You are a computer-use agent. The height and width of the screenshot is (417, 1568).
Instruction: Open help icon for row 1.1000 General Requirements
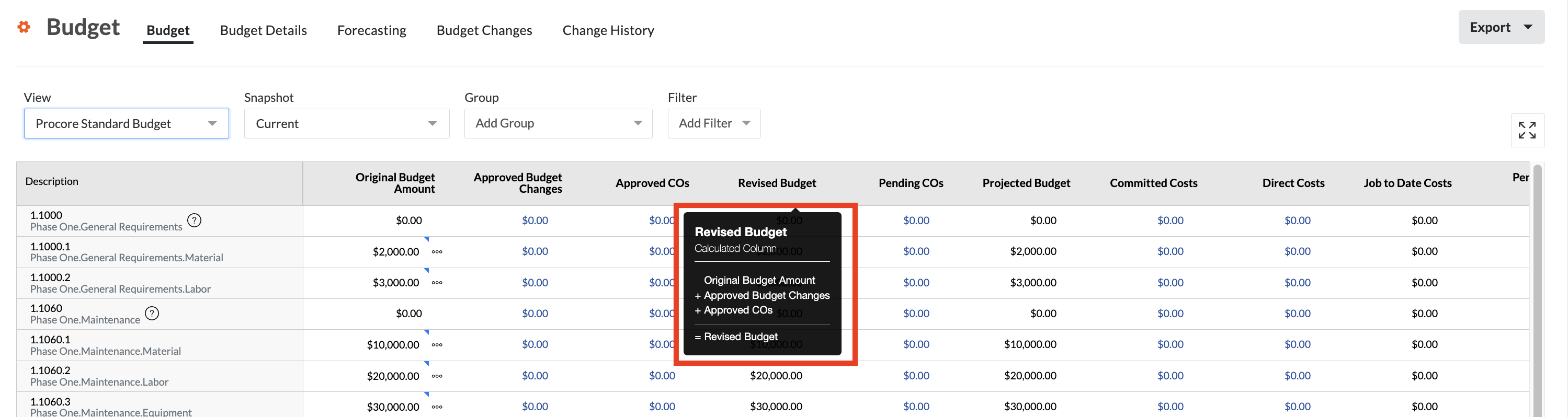(x=194, y=220)
